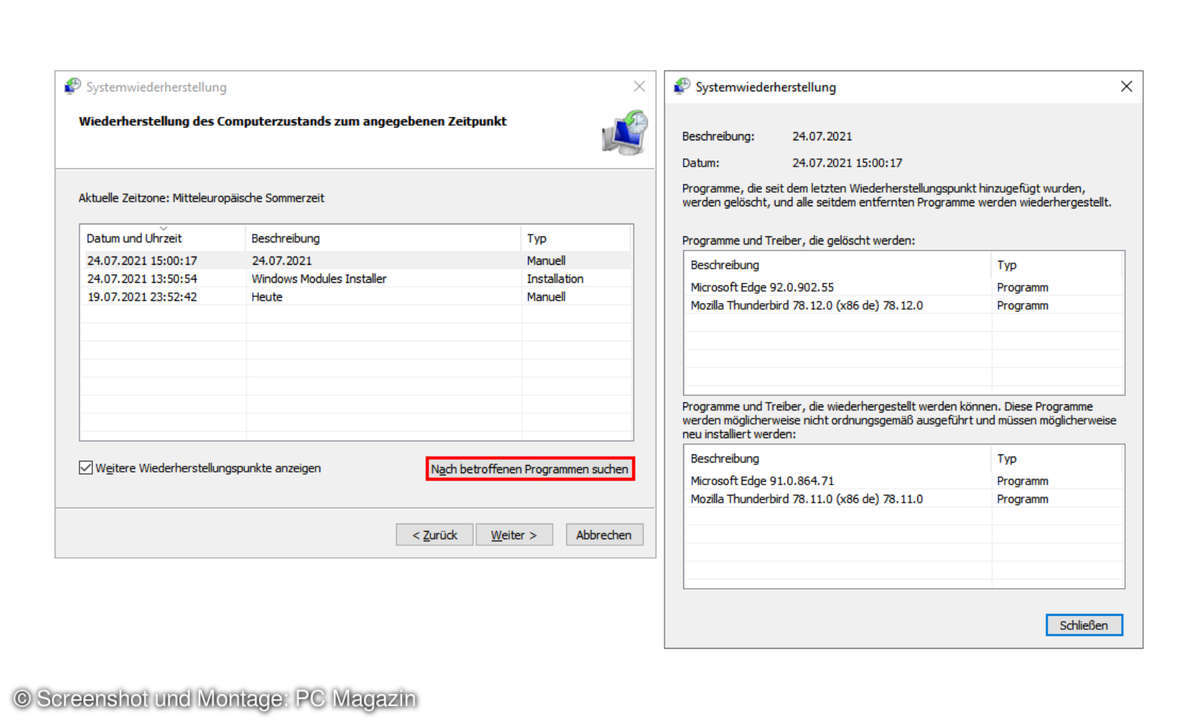Image resolution: width=1200 pixels, height=720 pixels.
Task: Click Typ column header in restore points list
Action: pos(575,238)
